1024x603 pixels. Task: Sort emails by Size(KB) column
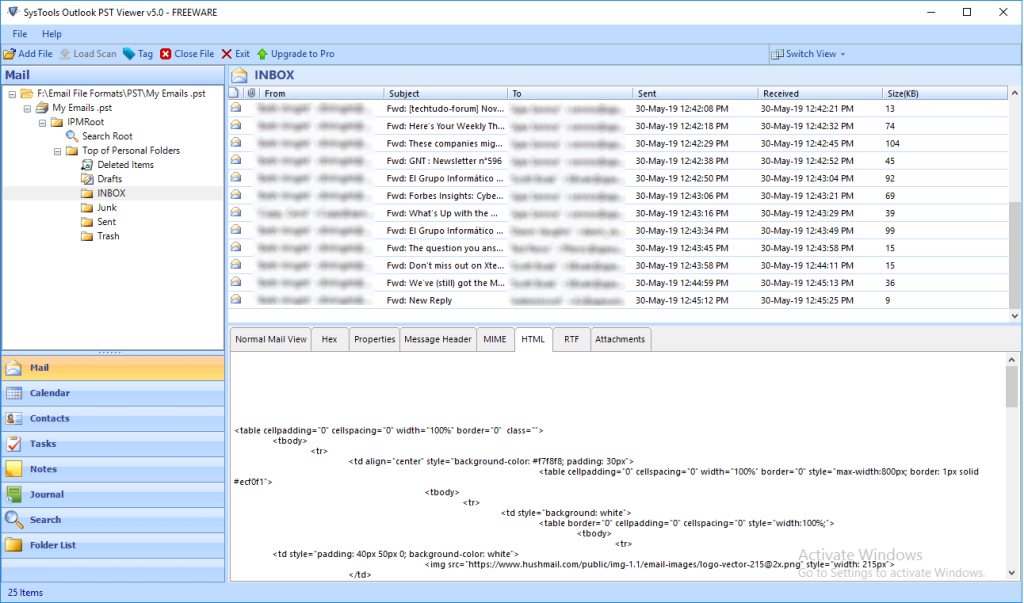[945, 93]
